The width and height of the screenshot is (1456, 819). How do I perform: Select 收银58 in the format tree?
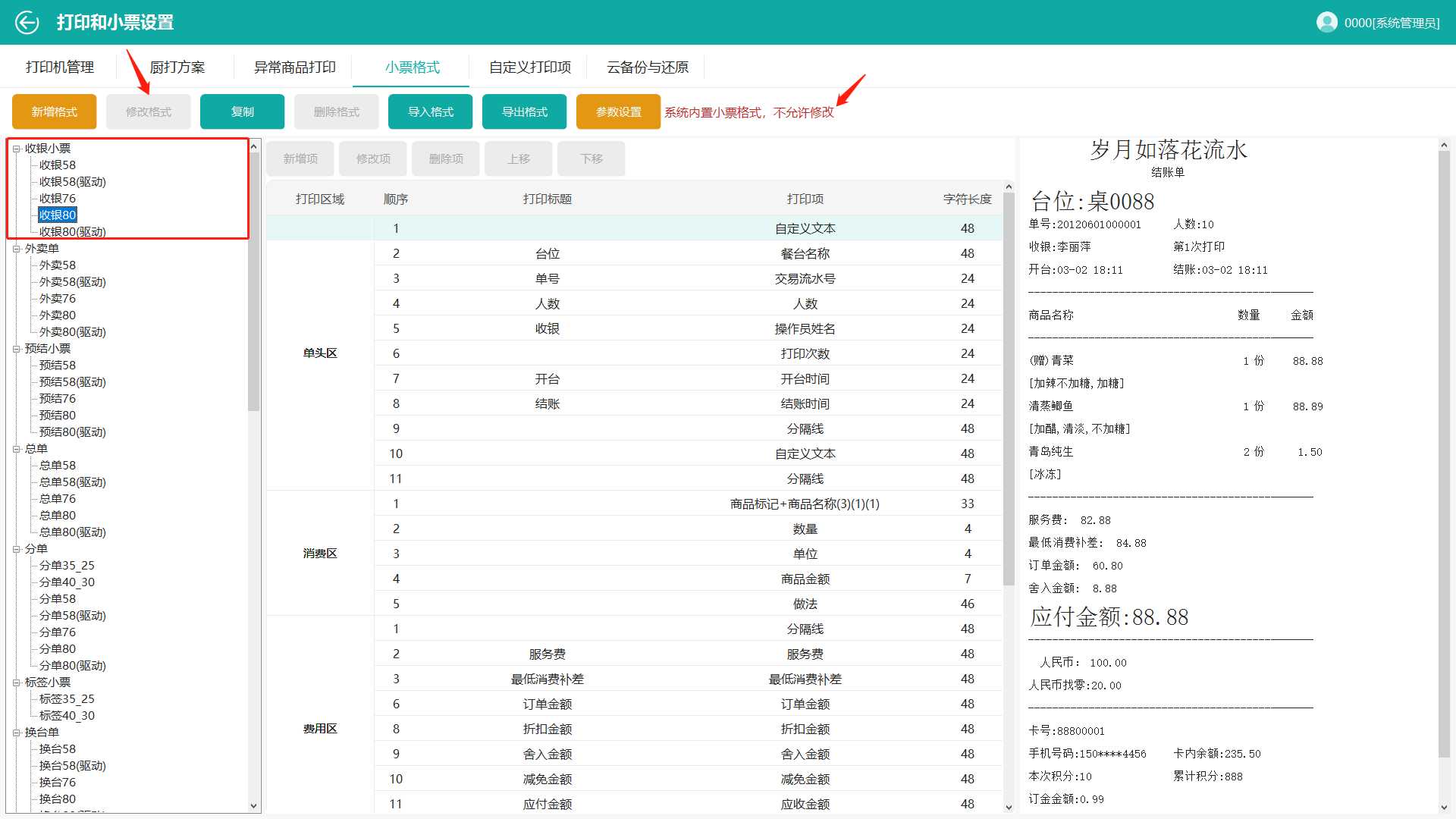(58, 165)
